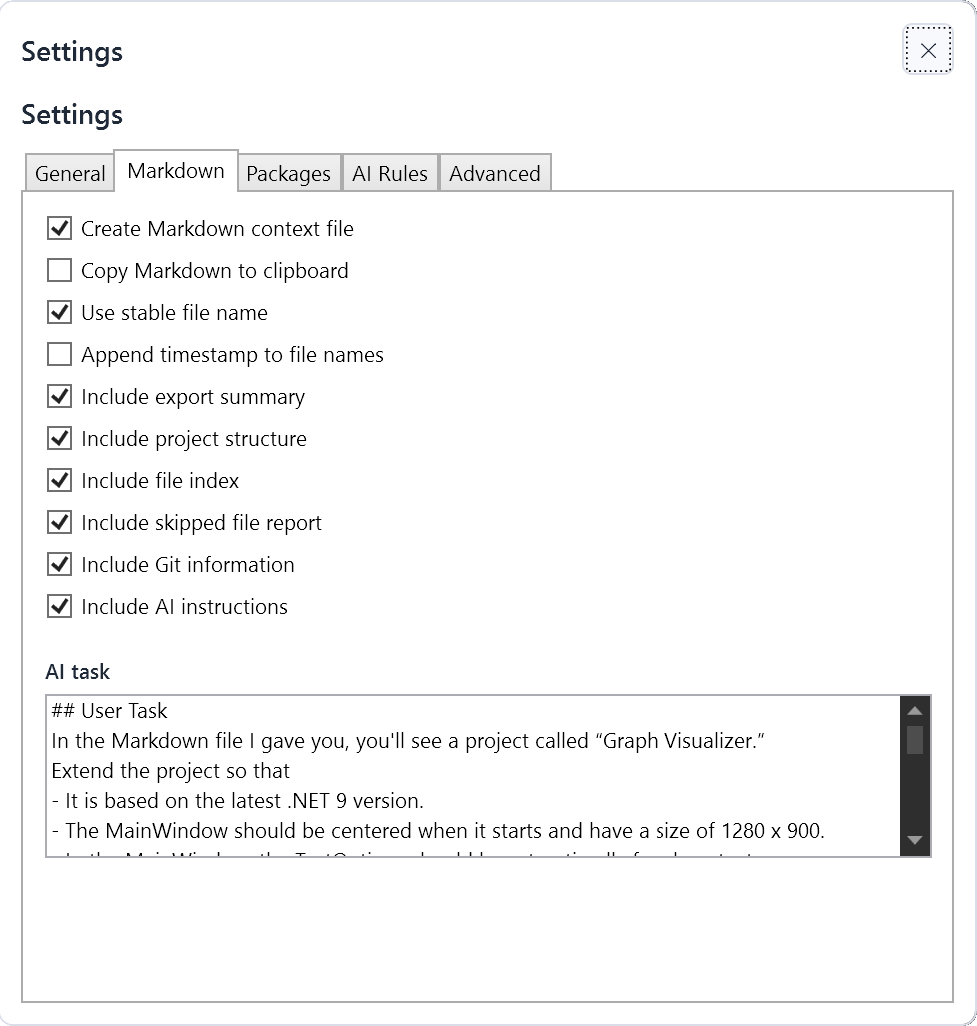This screenshot has width=977, height=1026.
Task: Toggle Include file index checkbox
Action: pyautogui.click(x=60, y=480)
